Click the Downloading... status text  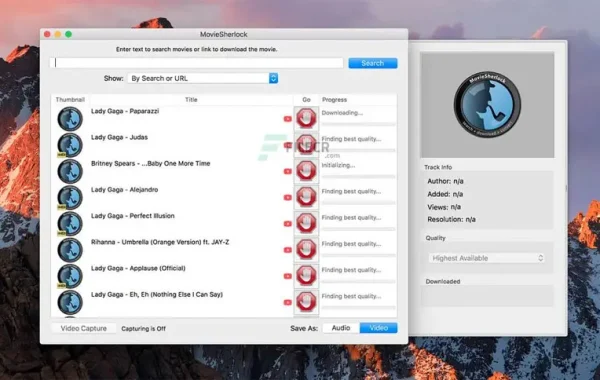tap(342, 113)
